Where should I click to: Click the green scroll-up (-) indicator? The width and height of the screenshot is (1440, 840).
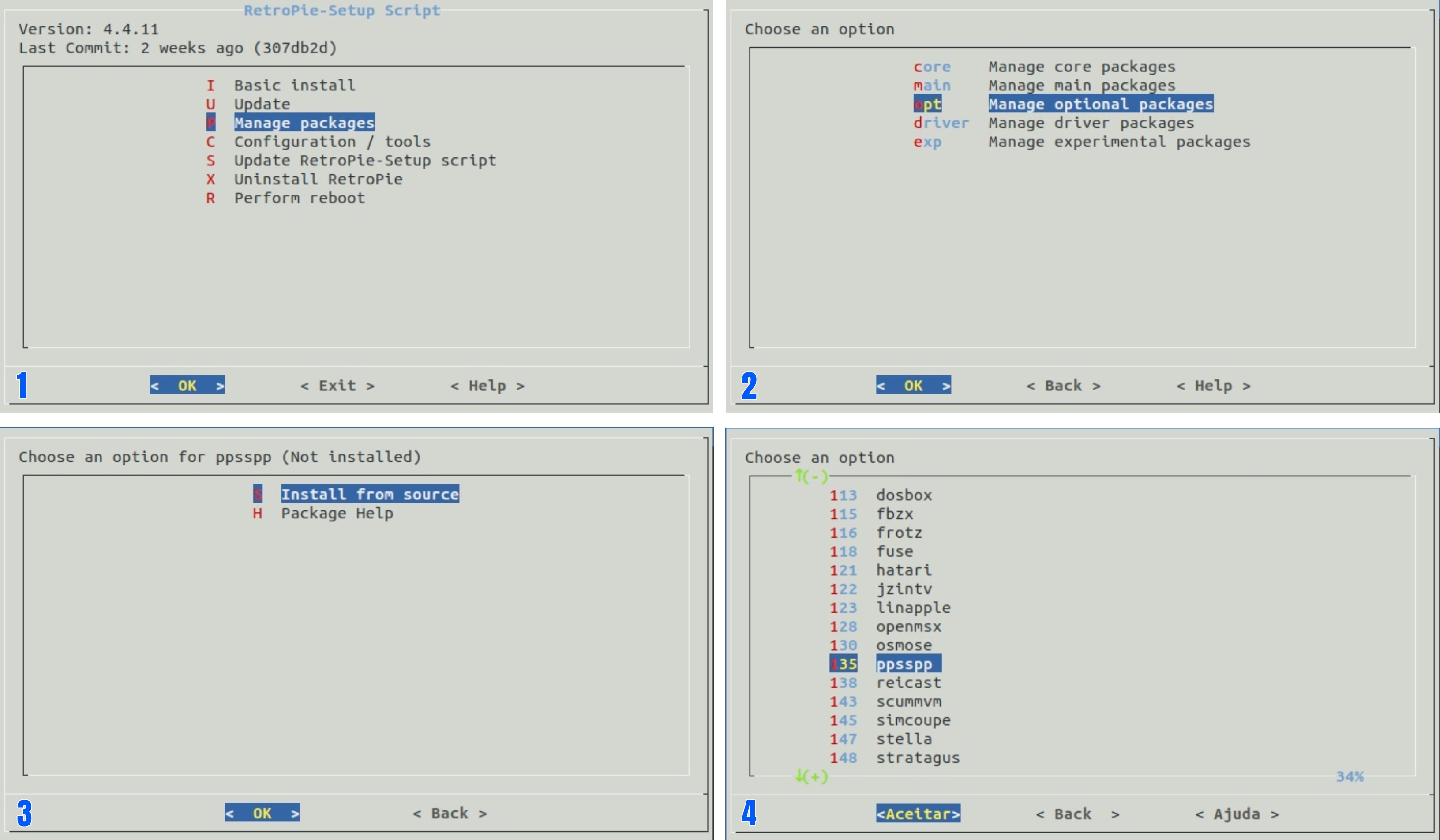811,476
